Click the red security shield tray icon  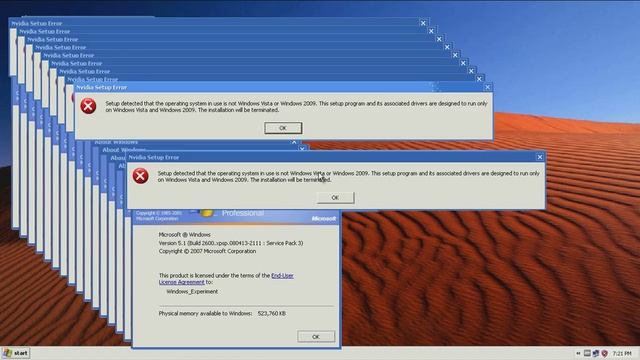[x=604, y=353]
